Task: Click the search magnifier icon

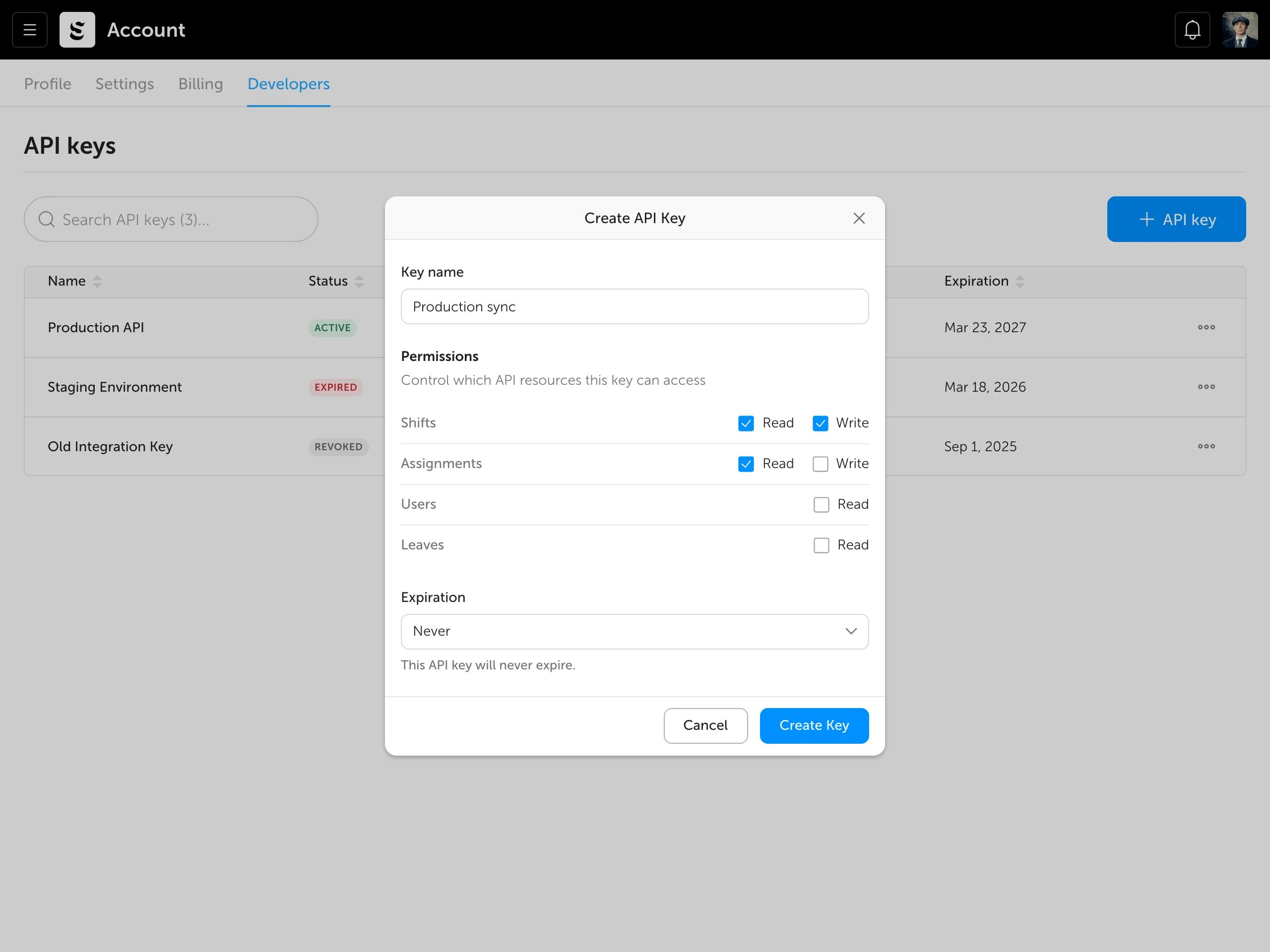Action: click(x=47, y=219)
